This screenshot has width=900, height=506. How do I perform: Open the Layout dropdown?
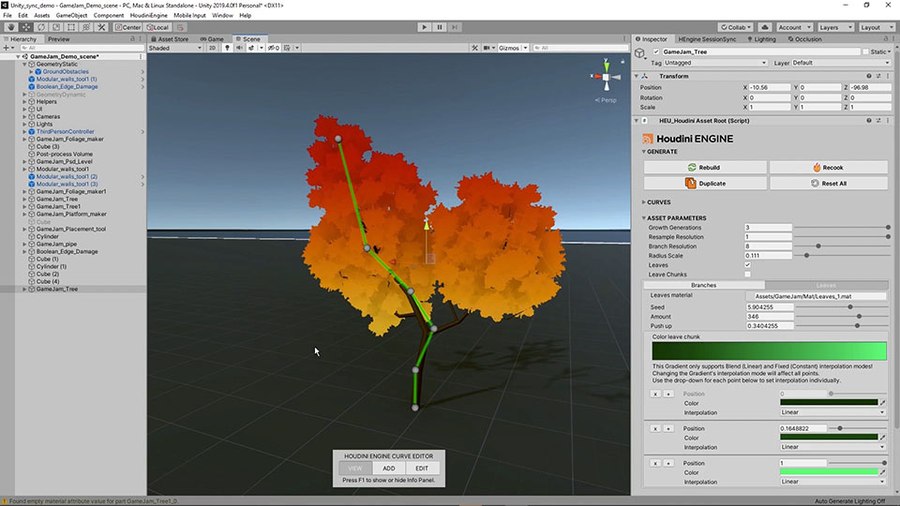tap(876, 27)
